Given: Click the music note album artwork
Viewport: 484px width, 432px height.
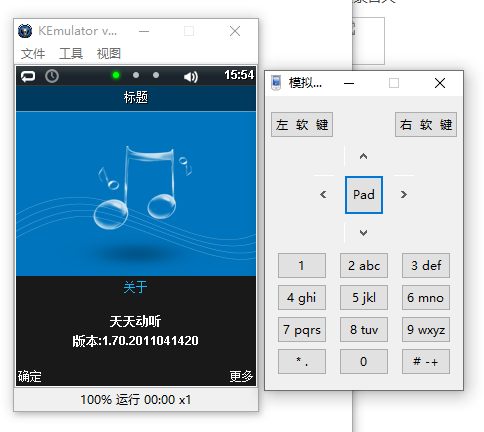Looking at the screenshot, I should (x=136, y=193).
